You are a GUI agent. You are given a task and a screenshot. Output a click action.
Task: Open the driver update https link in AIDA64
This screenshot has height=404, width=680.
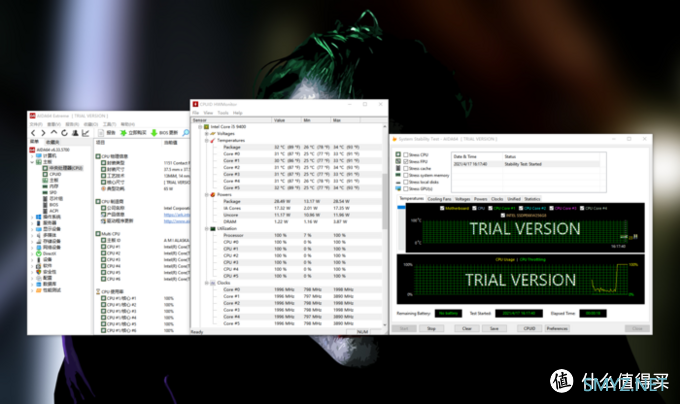[x=177, y=221]
